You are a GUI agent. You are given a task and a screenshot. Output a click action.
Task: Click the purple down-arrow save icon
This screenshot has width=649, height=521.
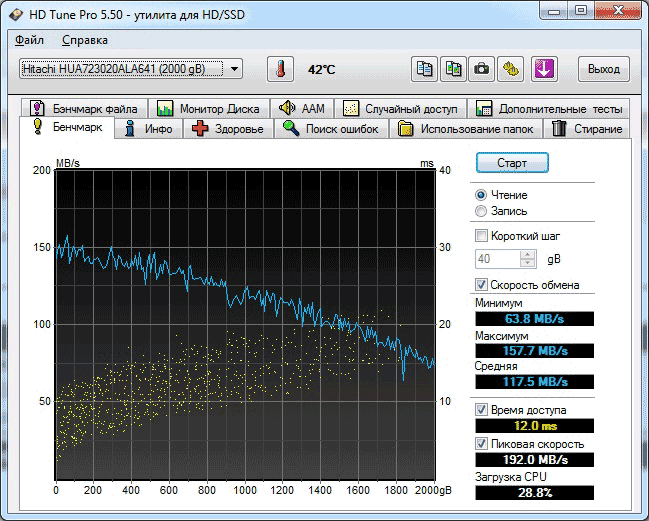(x=543, y=69)
